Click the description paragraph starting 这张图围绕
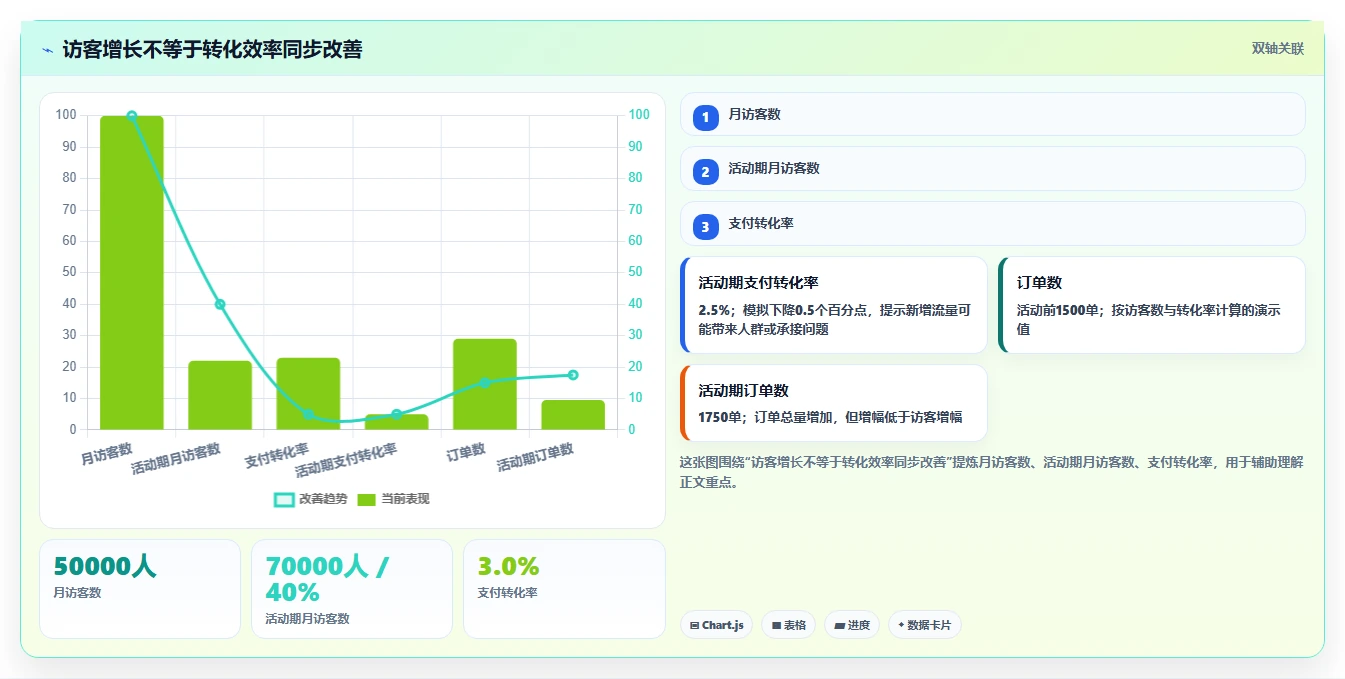Image resolution: width=1345 pixels, height=679 pixels. (x=991, y=472)
